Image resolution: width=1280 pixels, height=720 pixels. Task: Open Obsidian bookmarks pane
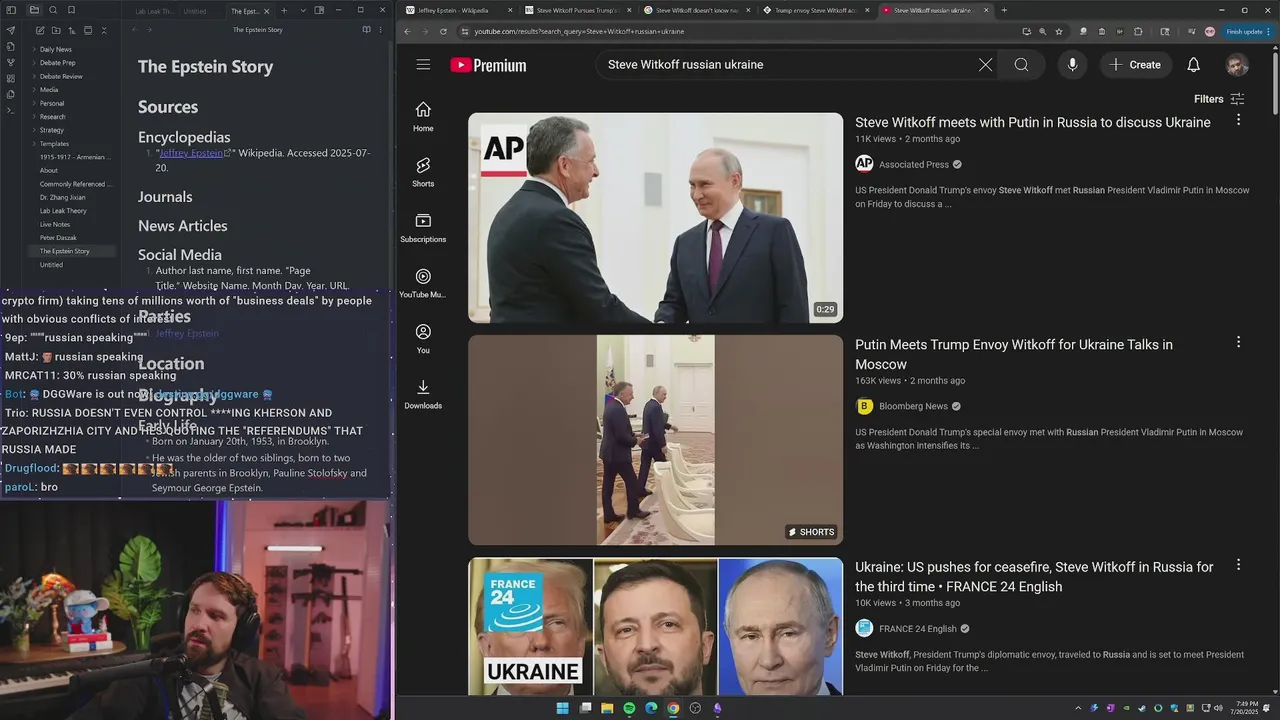(70, 10)
